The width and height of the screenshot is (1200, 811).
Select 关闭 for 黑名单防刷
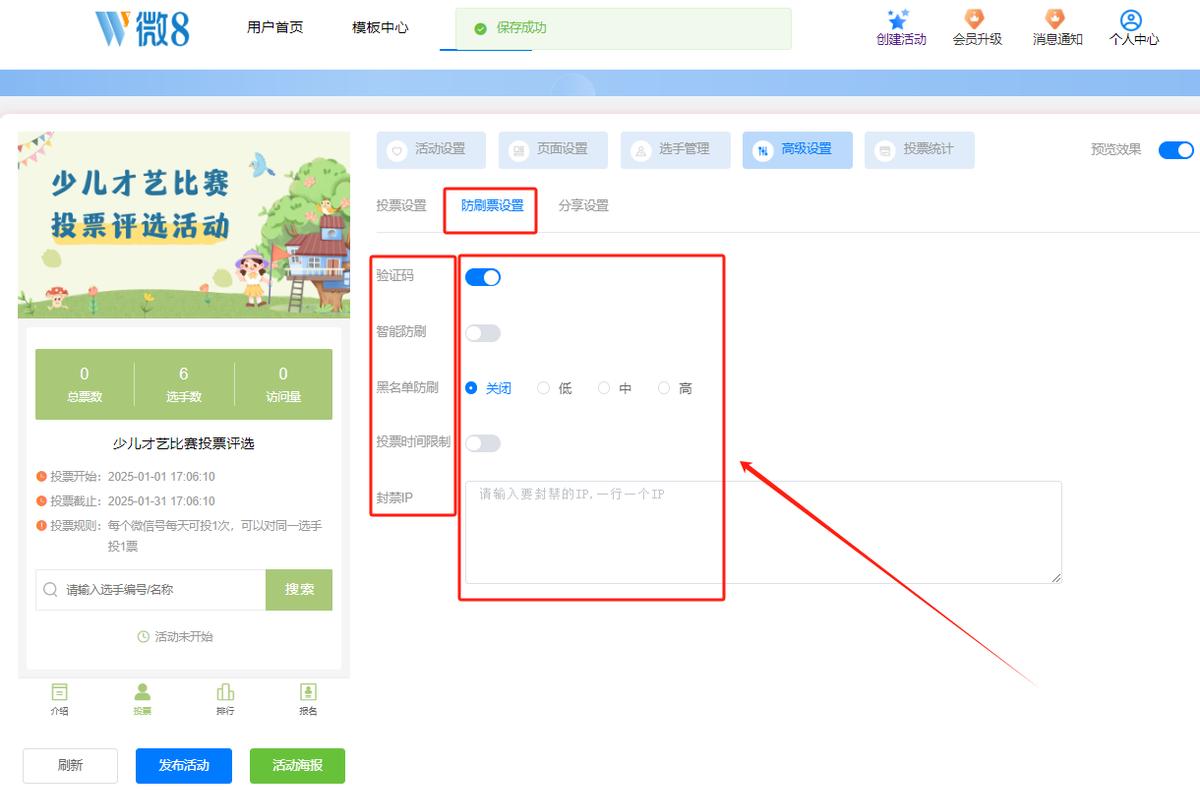point(488,388)
